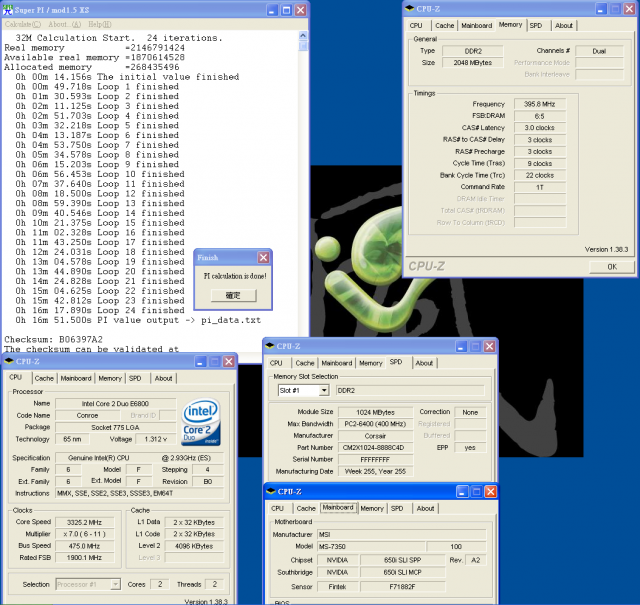Close the CPU-Z SPD window

[489, 347]
